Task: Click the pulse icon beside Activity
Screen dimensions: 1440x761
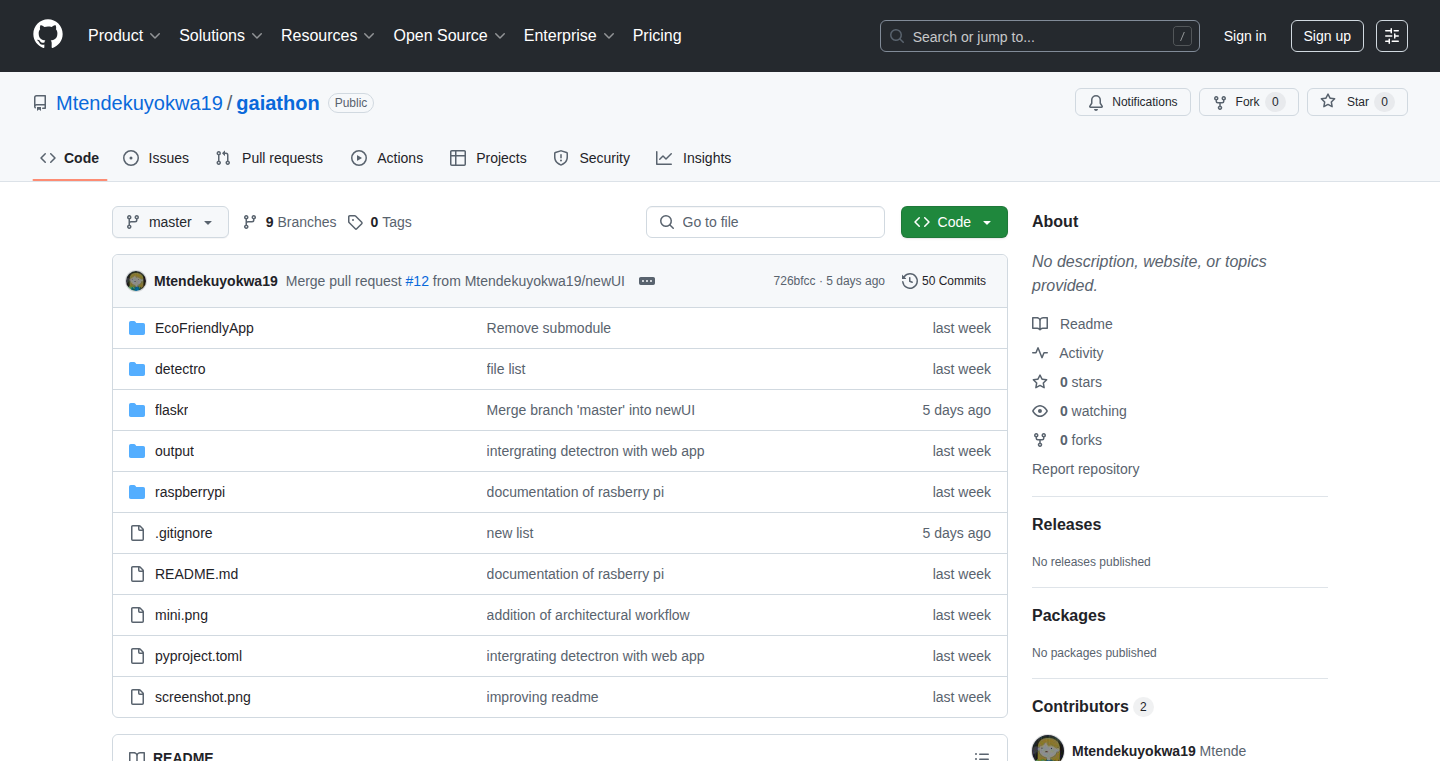Action: (1040, 353)
